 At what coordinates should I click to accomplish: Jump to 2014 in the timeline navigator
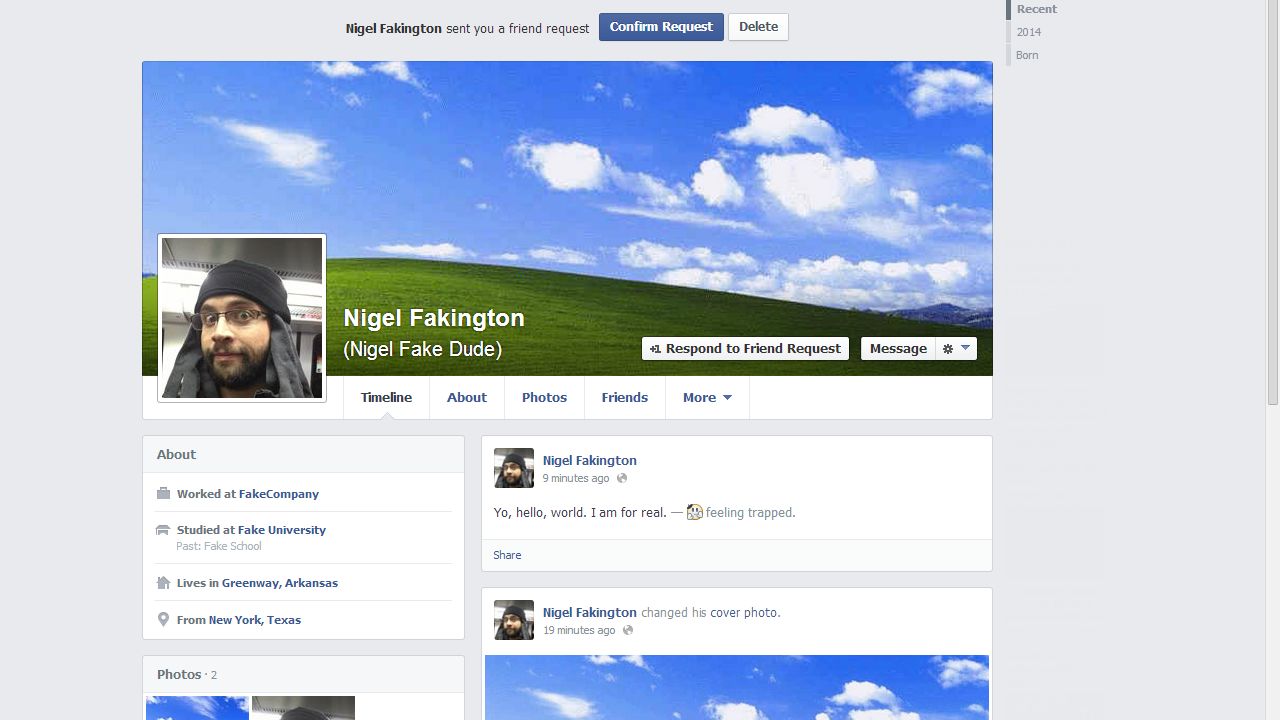(x=1029, y=32)
